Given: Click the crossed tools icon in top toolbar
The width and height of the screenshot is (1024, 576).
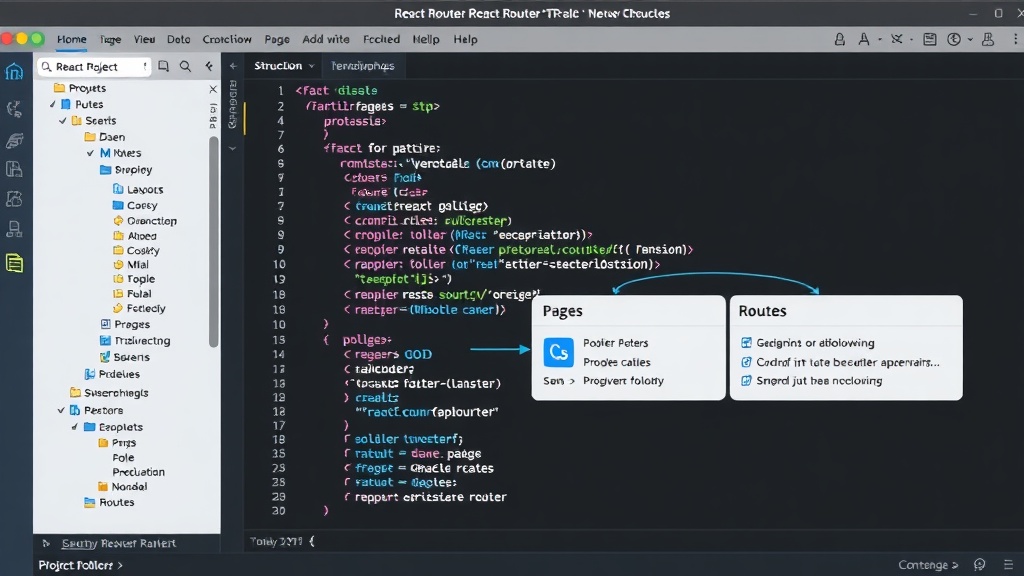Looking at the screenshot, I should 897,39.
